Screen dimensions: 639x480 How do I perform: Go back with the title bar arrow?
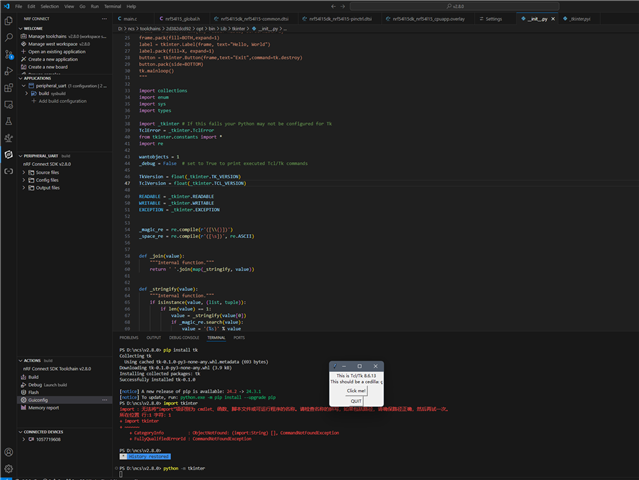333,6
